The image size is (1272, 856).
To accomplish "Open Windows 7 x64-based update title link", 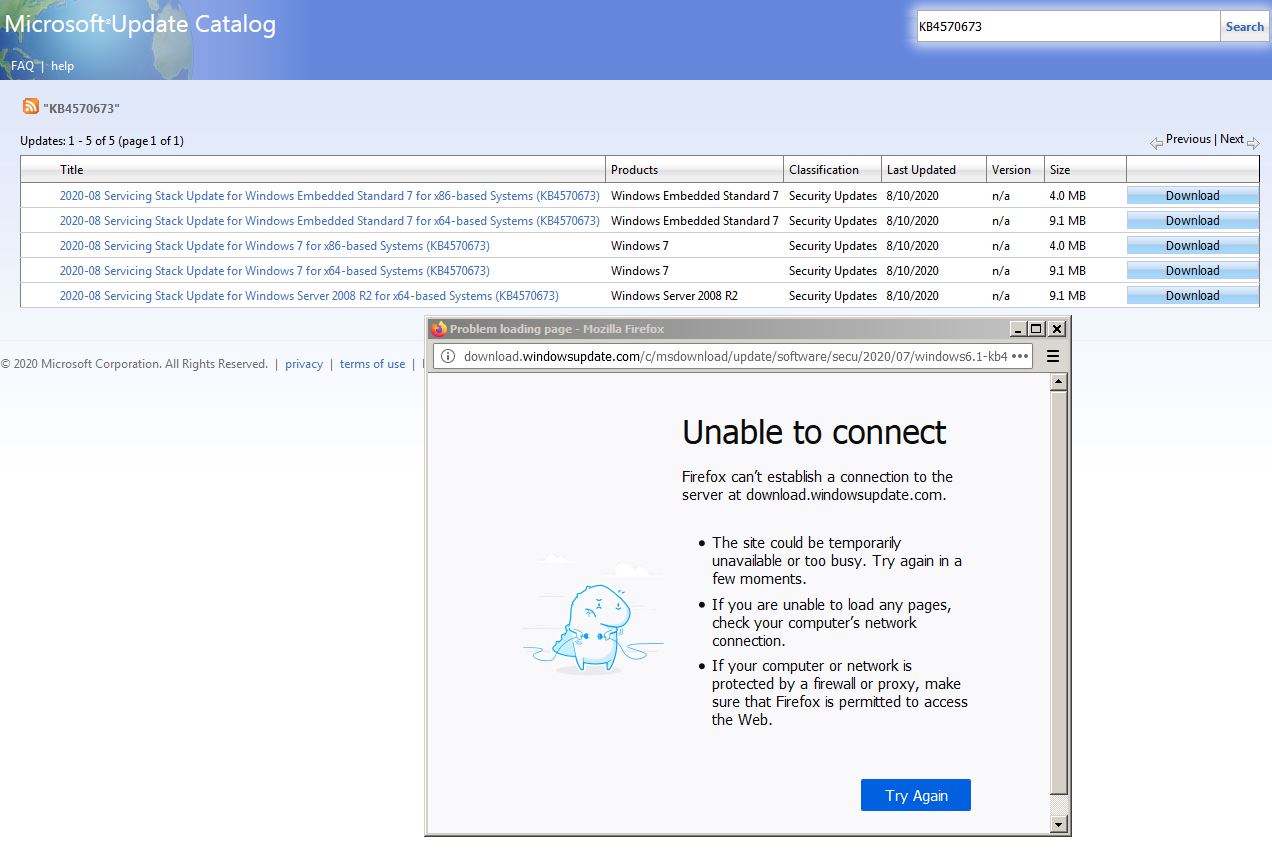I will coord(275,271).
